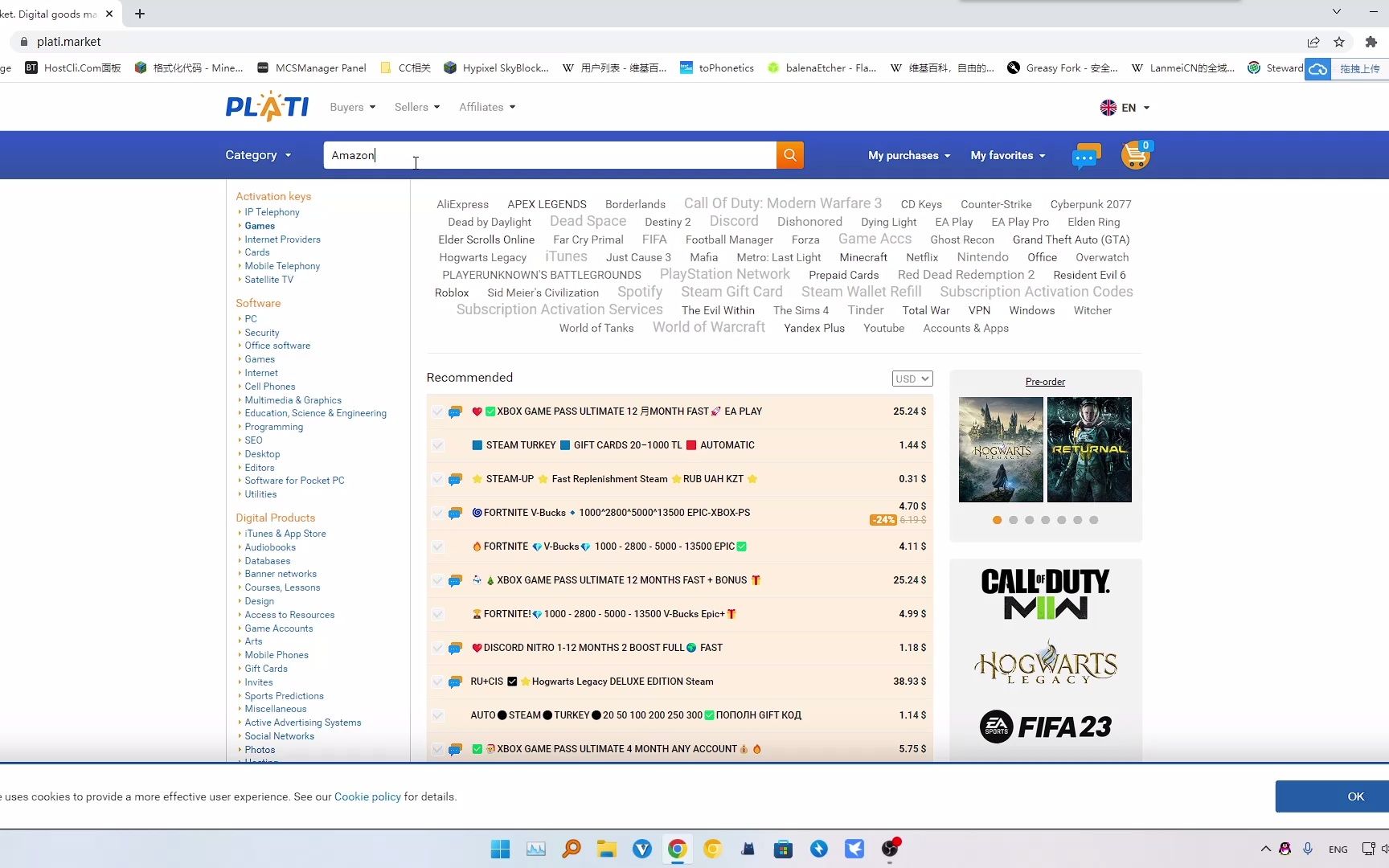The height and width of the screenshot is (868, 1389).
Task: Tick checkbox for AUTO STEAM TURKEY row
Action: tap(438, 715)
